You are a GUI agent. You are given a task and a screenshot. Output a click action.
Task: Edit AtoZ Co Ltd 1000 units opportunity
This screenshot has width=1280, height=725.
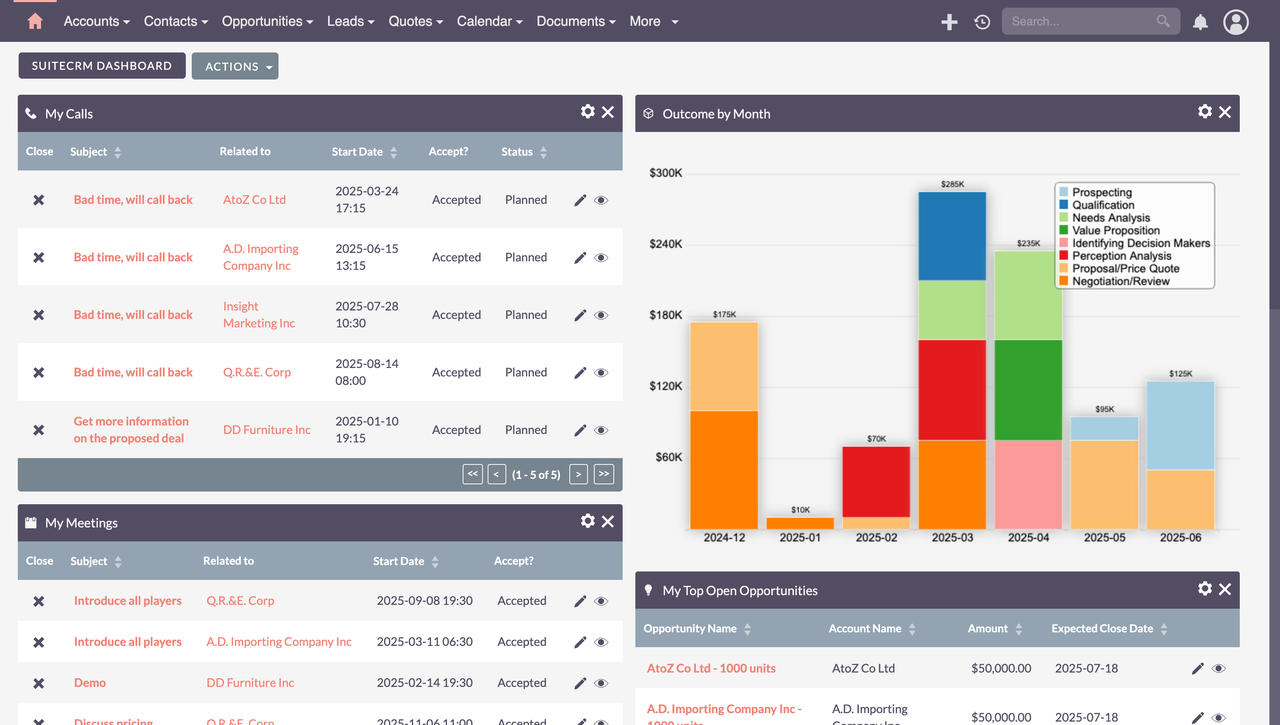tap(1198, 668)
